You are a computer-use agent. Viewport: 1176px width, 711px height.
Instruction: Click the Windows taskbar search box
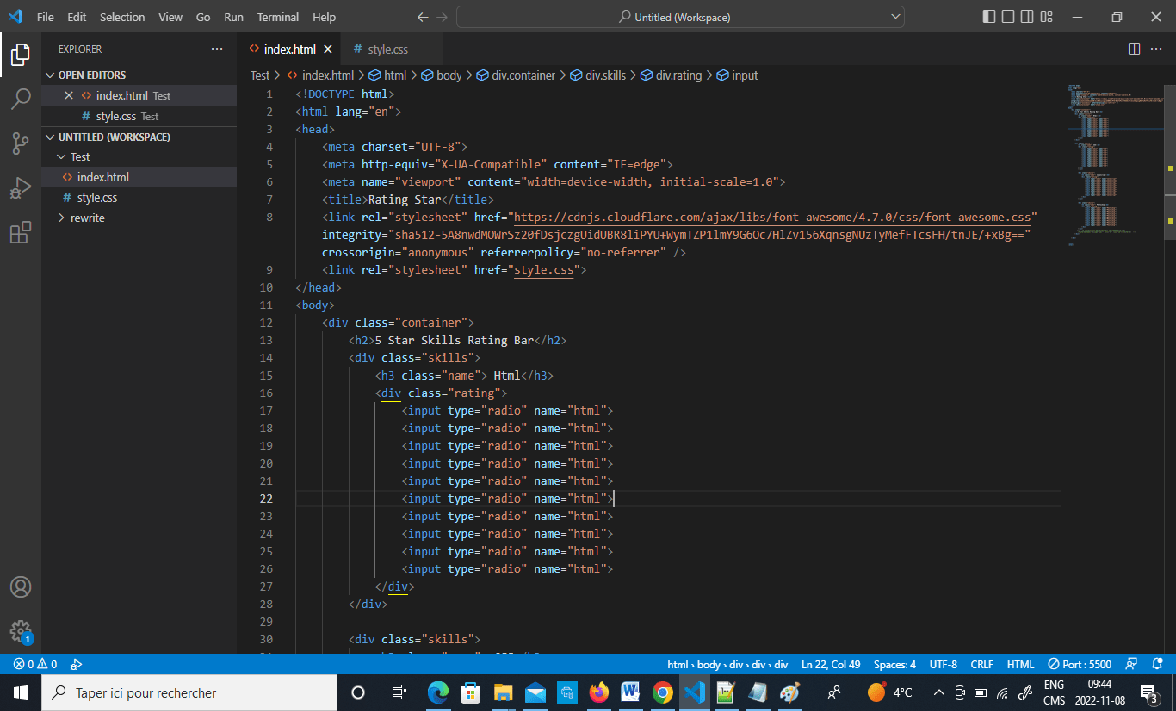point(189,692)
